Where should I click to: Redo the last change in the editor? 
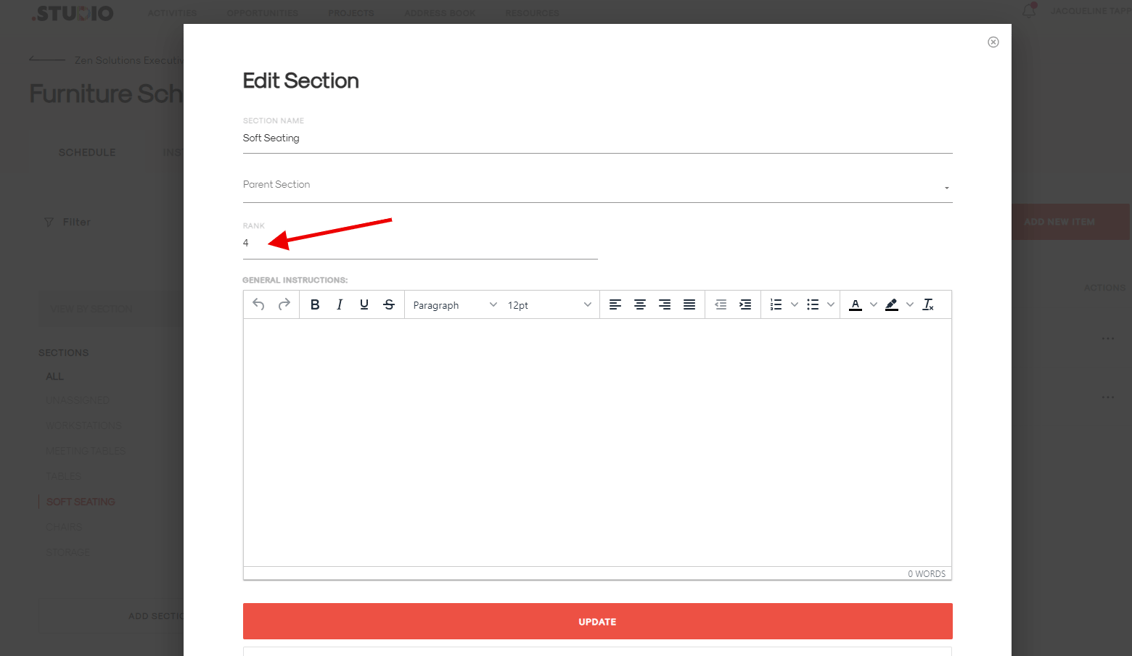coord(285,304)
